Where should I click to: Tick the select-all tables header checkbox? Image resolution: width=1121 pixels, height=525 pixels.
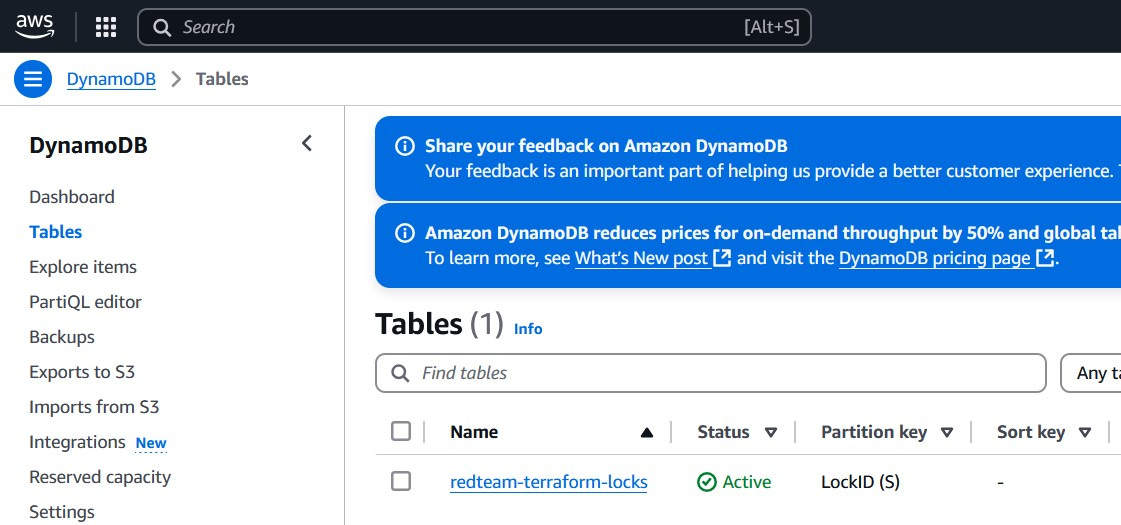[401, 431]
